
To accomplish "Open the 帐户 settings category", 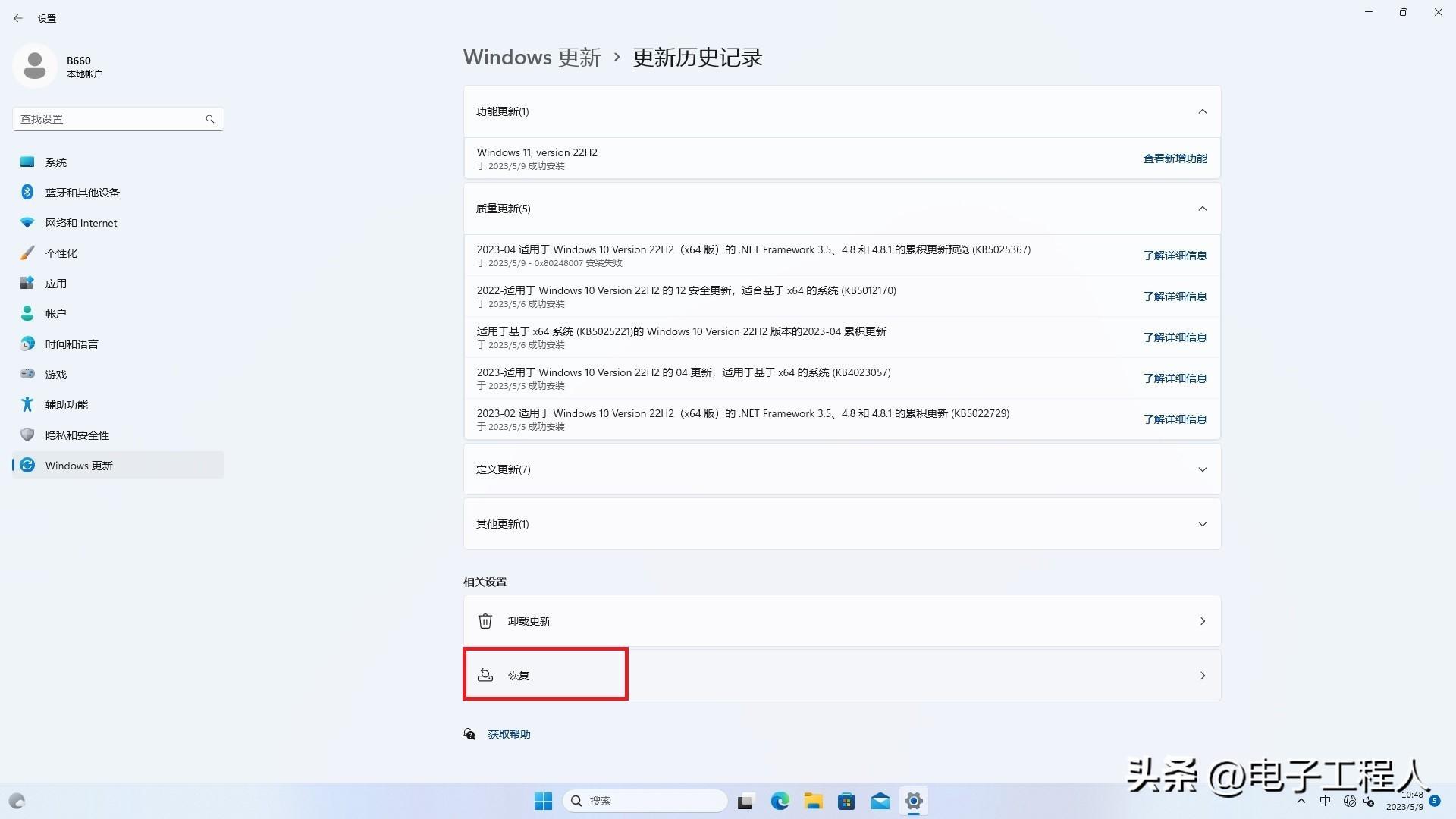I will [x=118, y=314].
